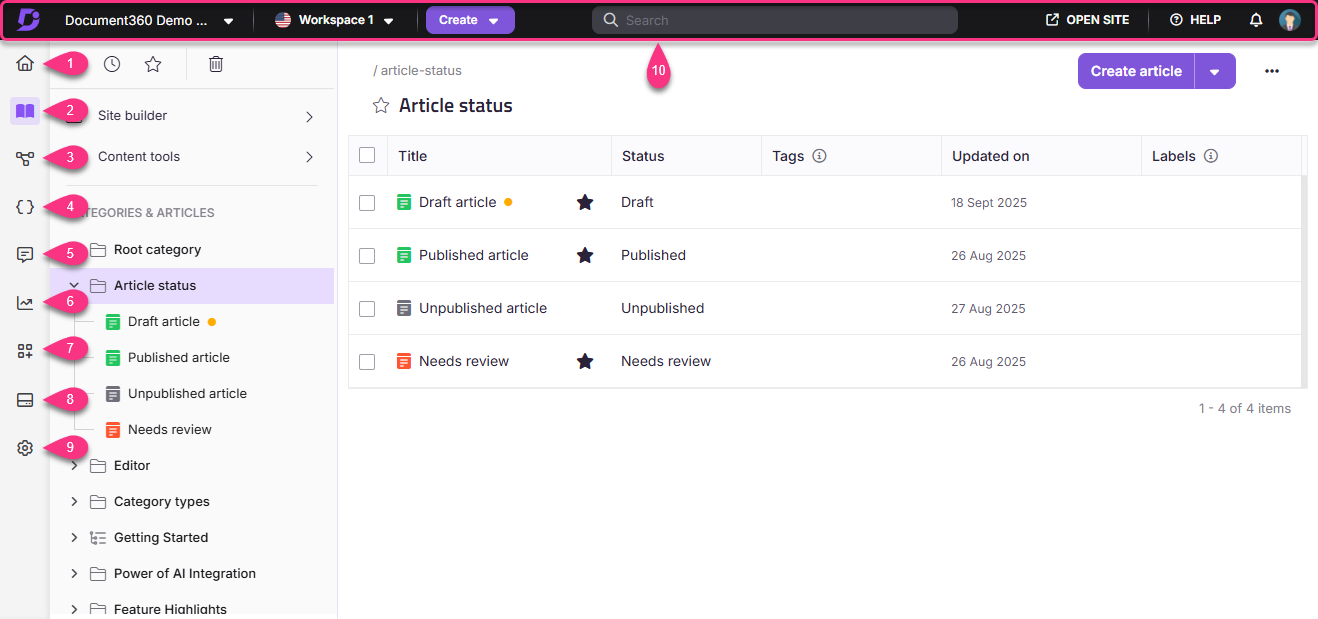Open the Knowledge base widget icon
This screenshot has height=619, width=1318.
[24, 349]
